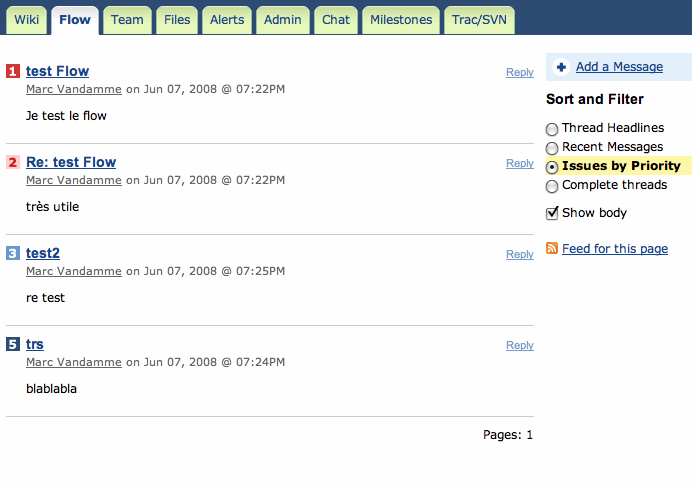Open the Milestones tab
Image resolution: width=692 pixels, height=486 pixels.
(400, 20)
